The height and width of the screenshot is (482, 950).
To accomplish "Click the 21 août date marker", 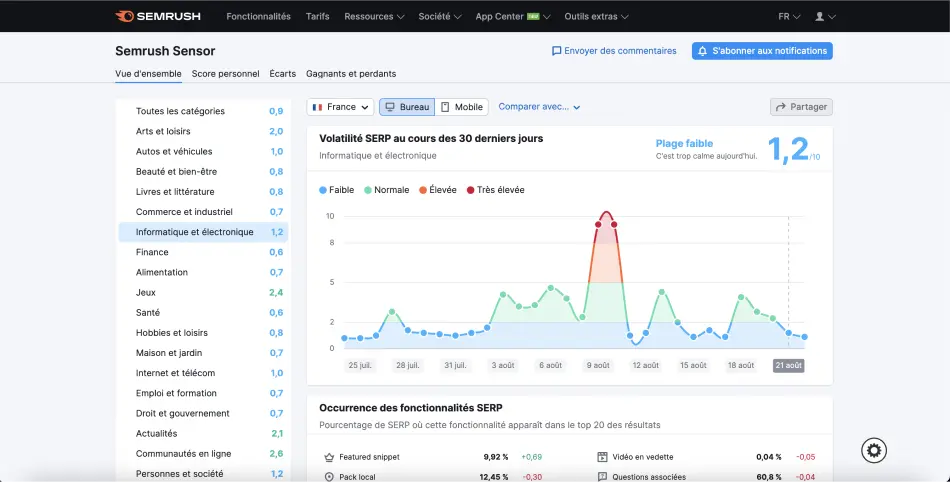I will click(788, 365).
